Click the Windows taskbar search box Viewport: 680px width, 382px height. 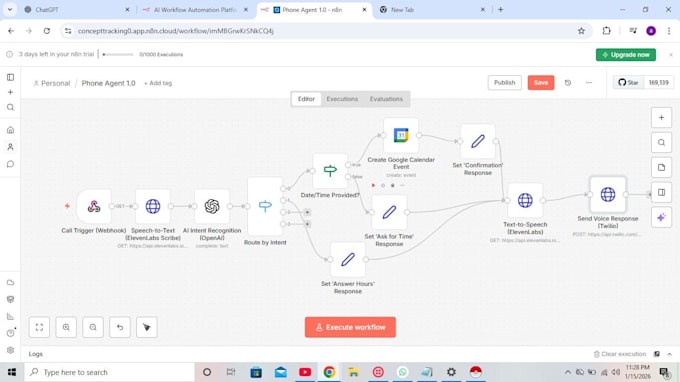point(109,372)
